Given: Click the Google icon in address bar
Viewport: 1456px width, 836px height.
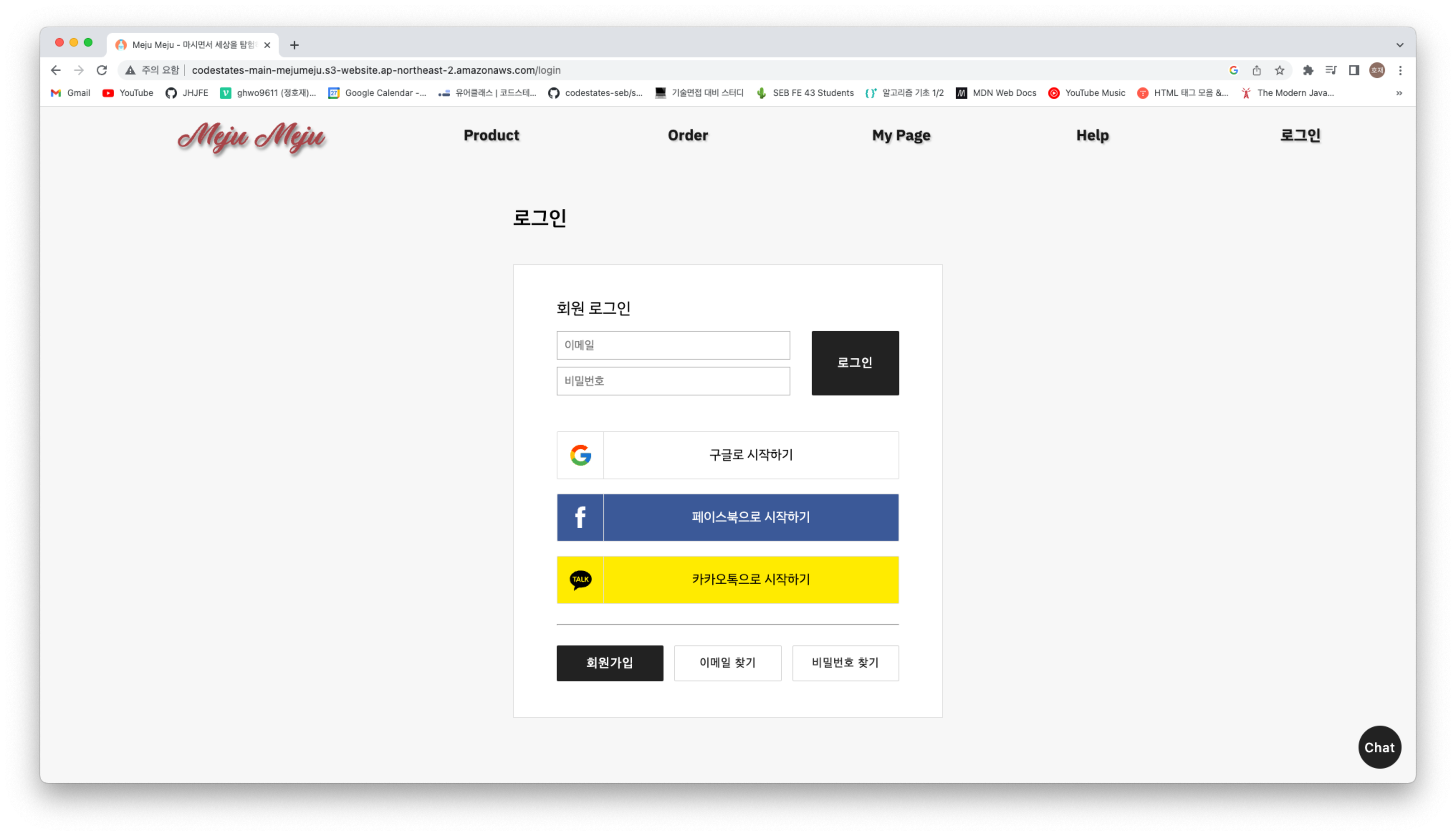Looking at the screenshot, I should (1233, 70).
